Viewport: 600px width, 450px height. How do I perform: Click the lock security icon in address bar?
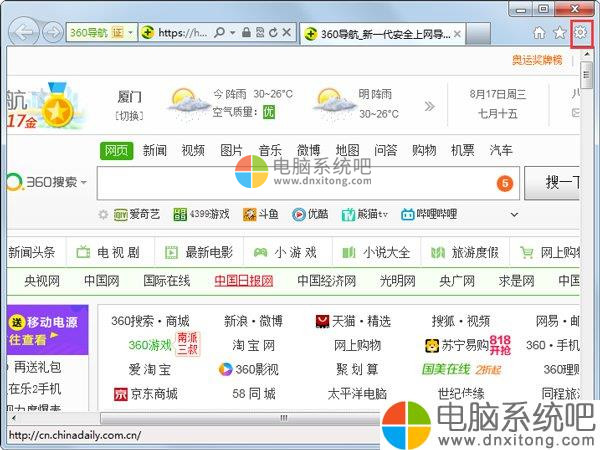246,33
